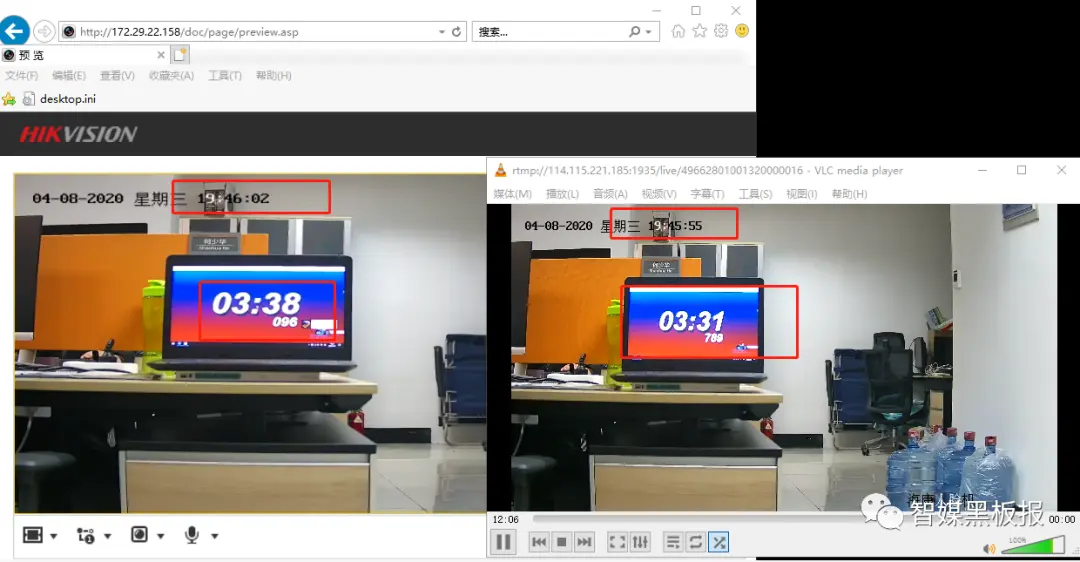Toggle VLC loop/repeat mode

click(696, 542)
